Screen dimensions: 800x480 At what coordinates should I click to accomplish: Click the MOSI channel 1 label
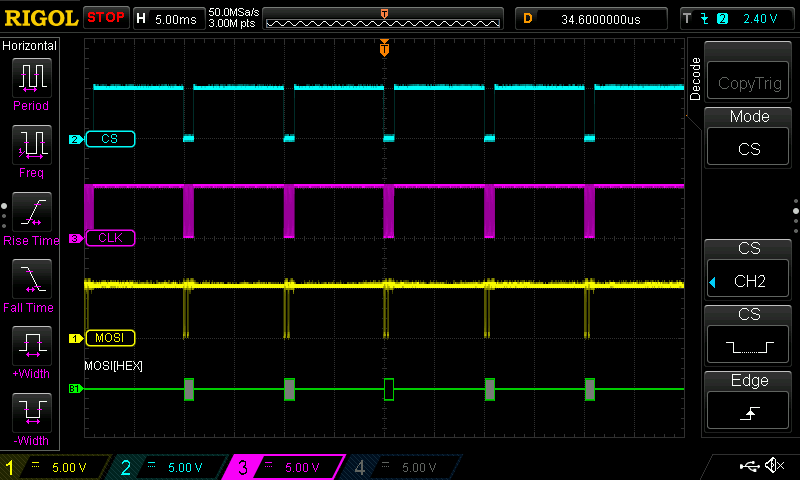pyautogui.click(x=110, y=338)
